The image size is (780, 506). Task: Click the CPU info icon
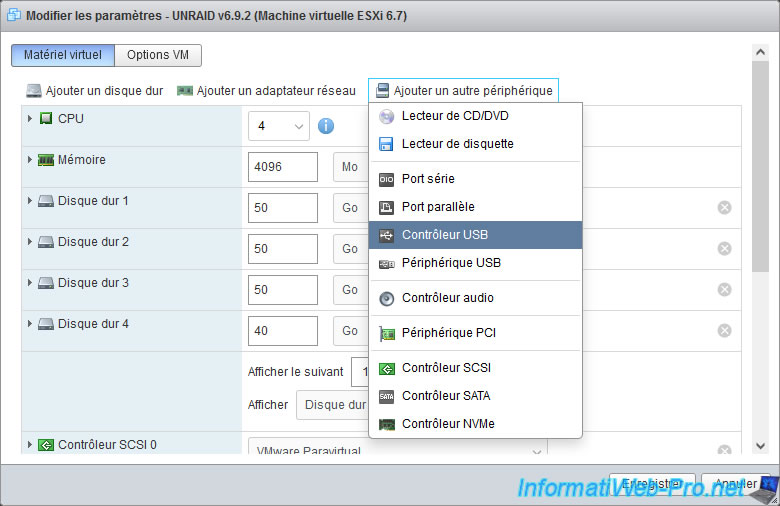click(325, 126)
